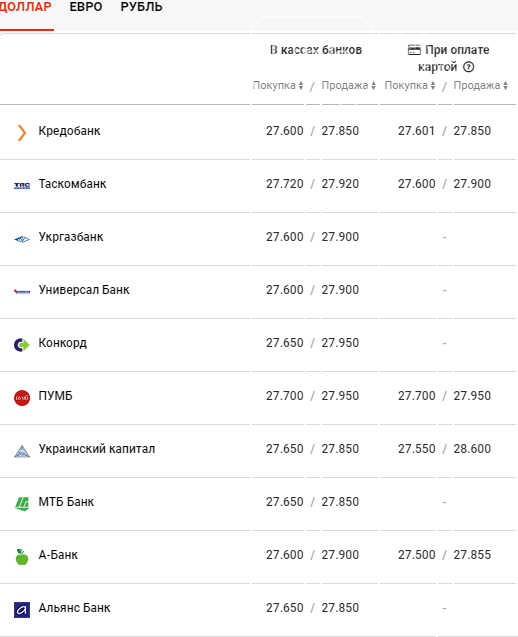Open the Универсал Банк link
This screenshot has height=637, width=518.
pos(84,290)
